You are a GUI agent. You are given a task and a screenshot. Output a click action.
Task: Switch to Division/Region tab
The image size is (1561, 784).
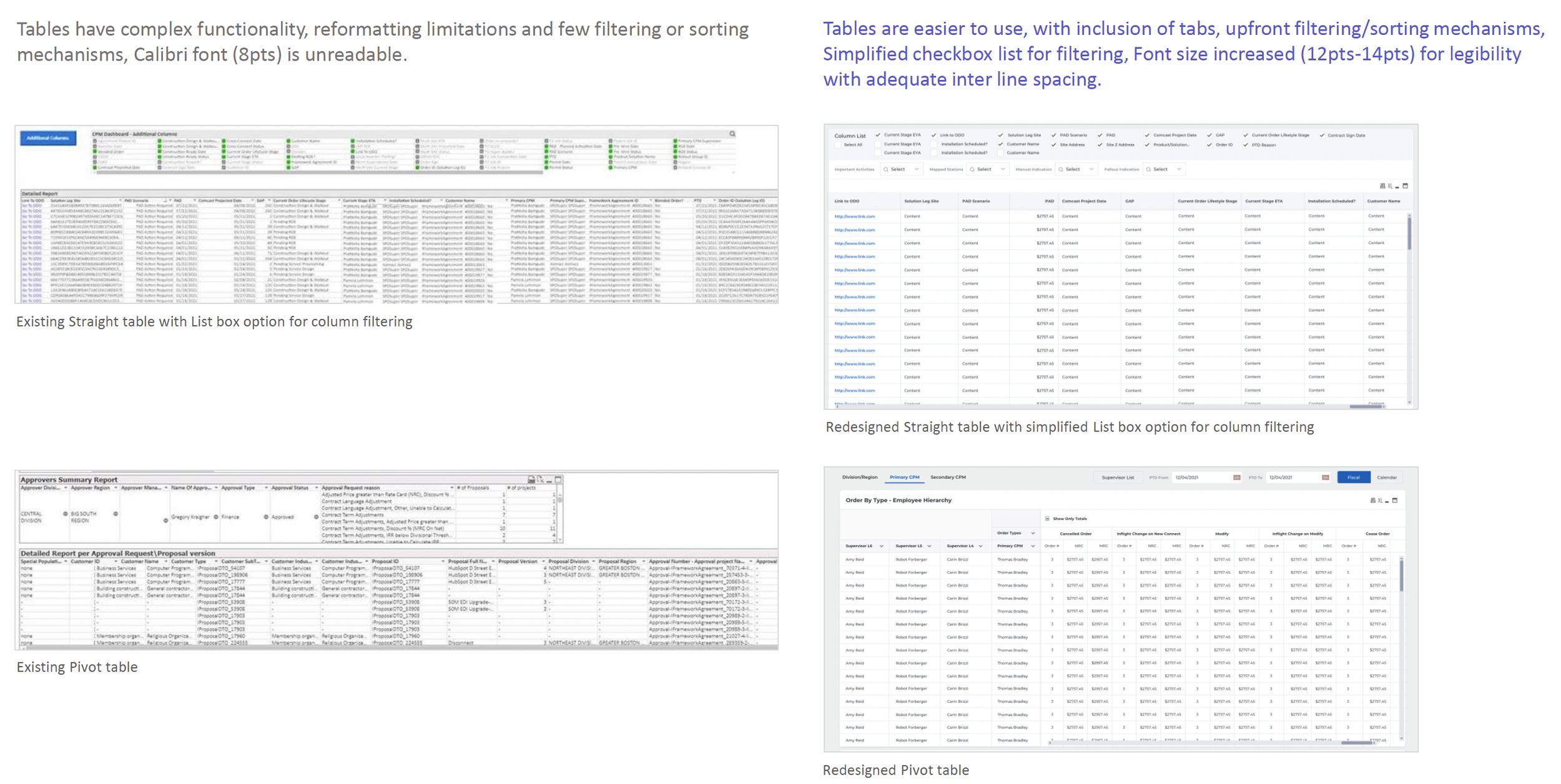(859, 478)
